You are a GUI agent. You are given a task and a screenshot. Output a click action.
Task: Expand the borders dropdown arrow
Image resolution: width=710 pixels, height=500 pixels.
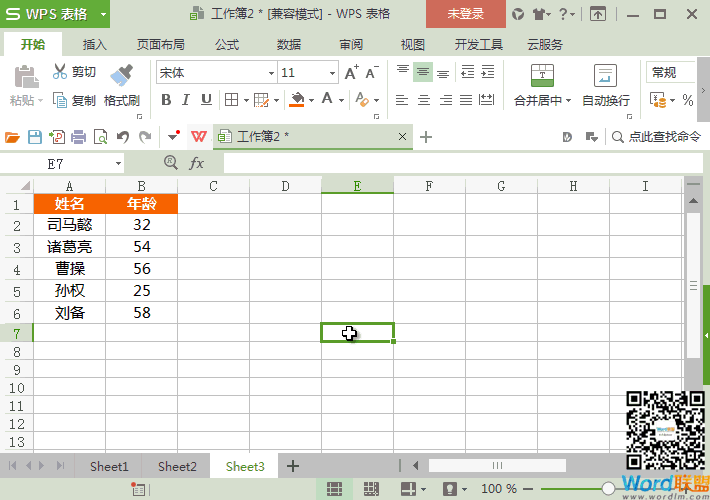click(x=246, y=100)
